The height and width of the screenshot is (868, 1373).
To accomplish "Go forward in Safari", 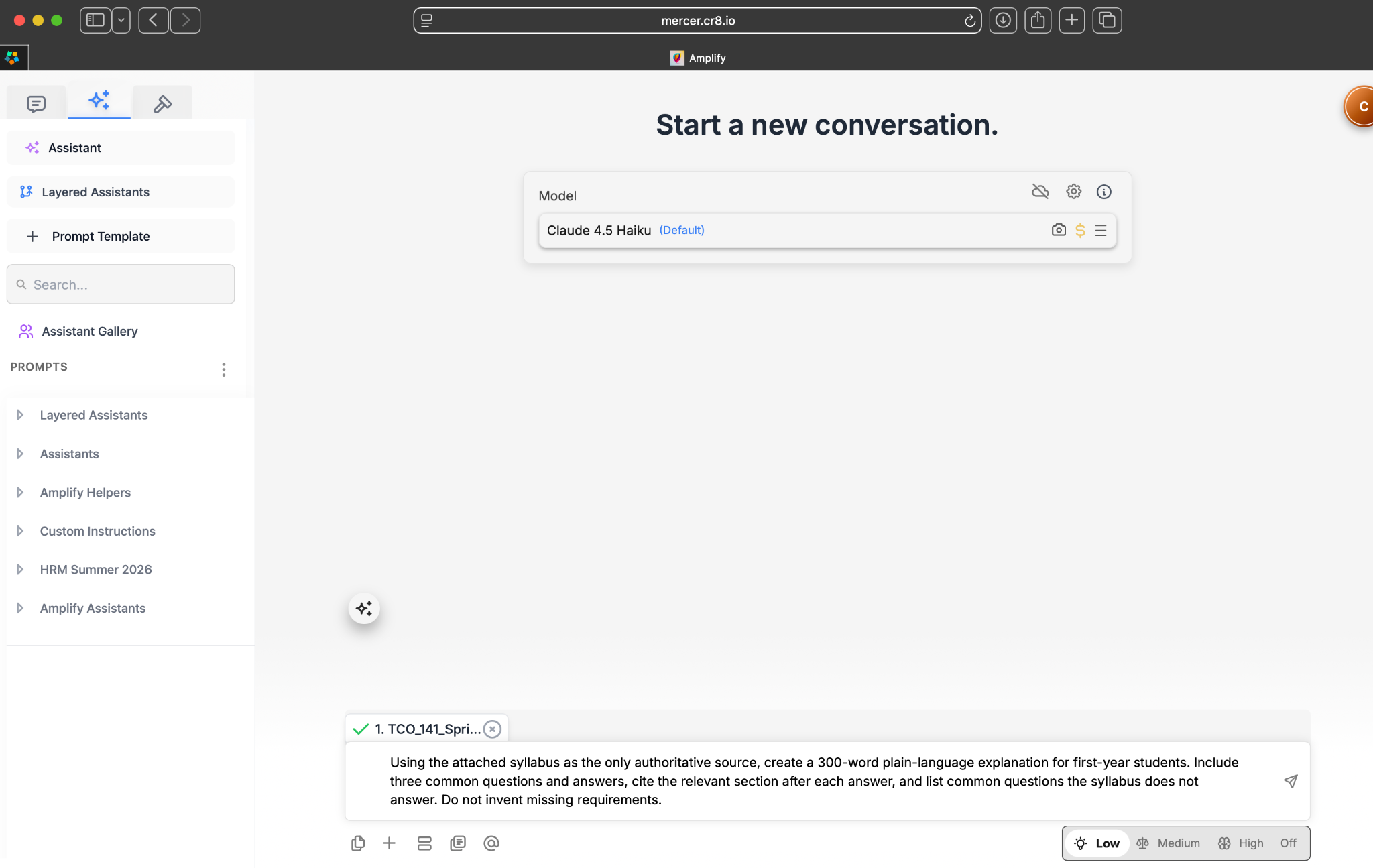I will point(186,20).
